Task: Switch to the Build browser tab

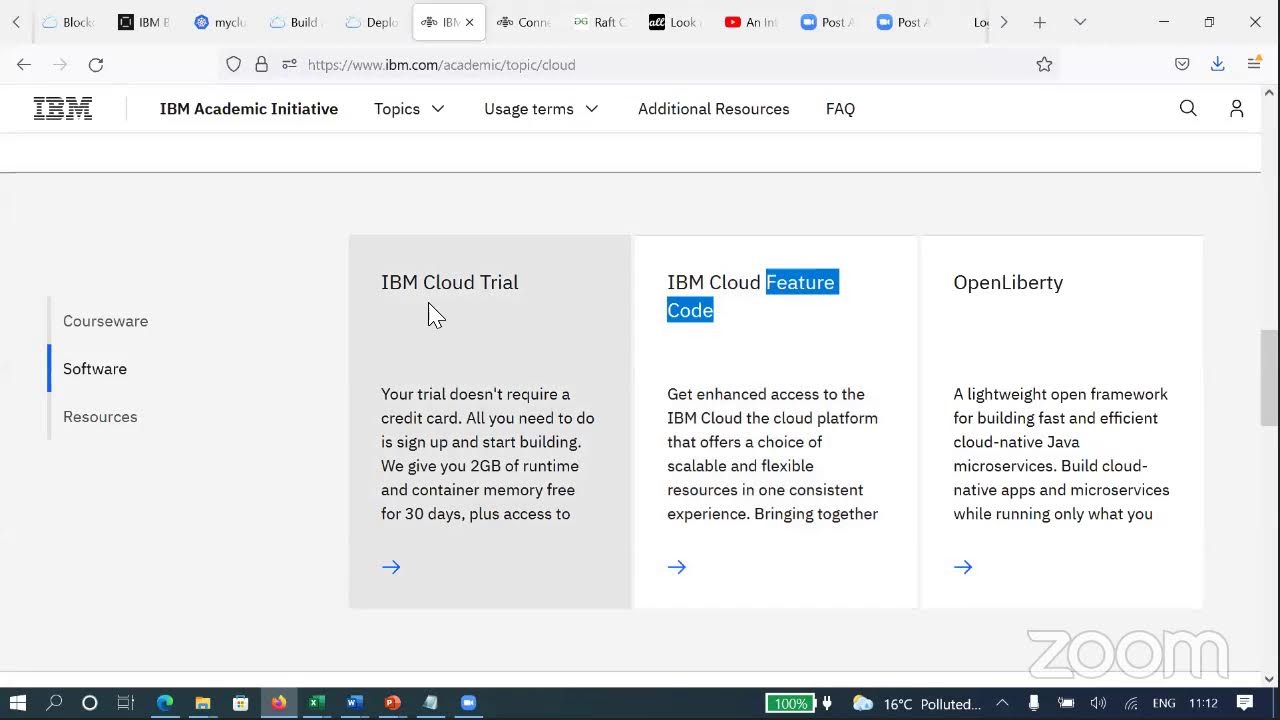Action: coord(296,22)
